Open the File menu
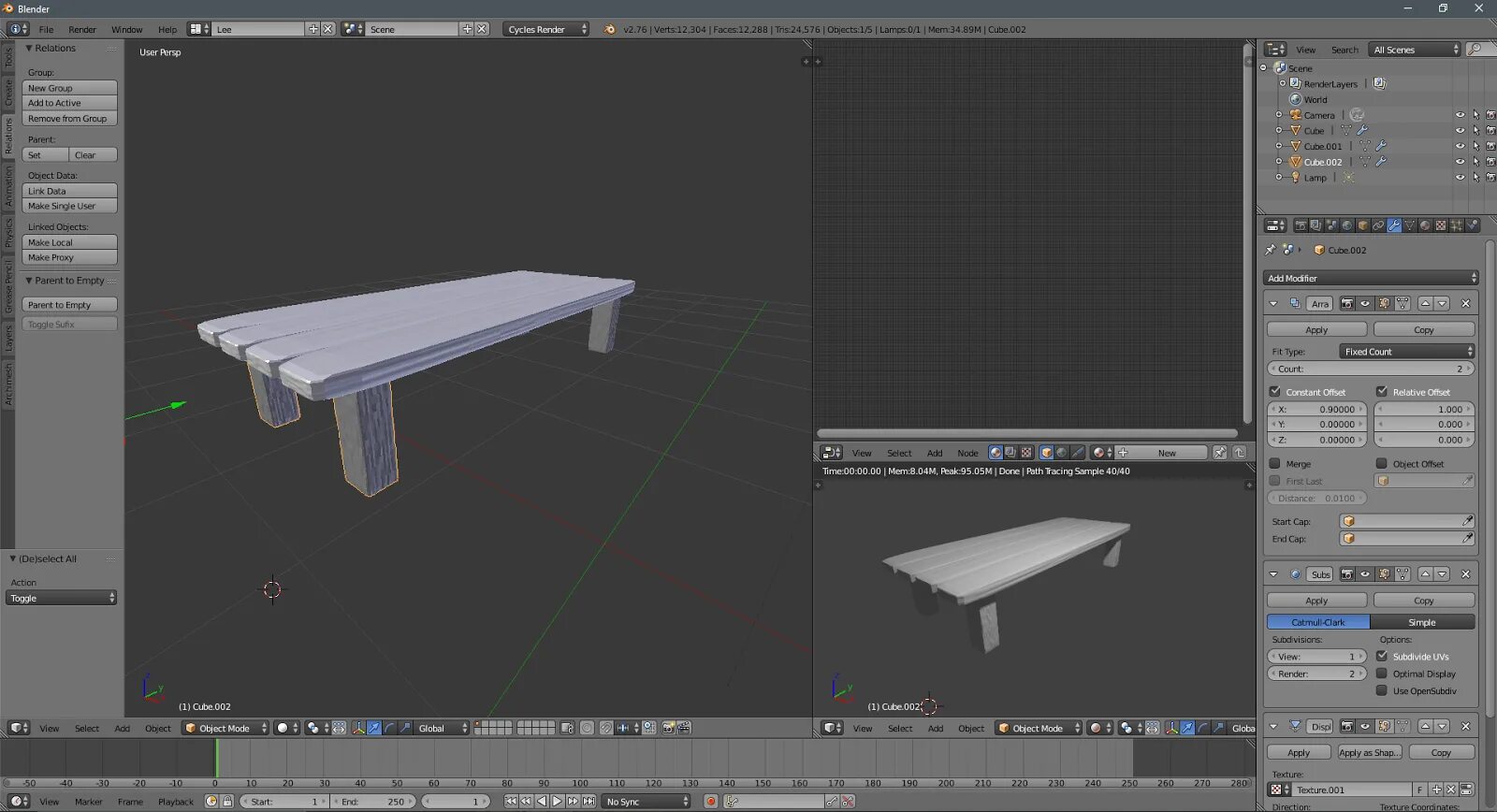1497x812 pixels. 46,29
